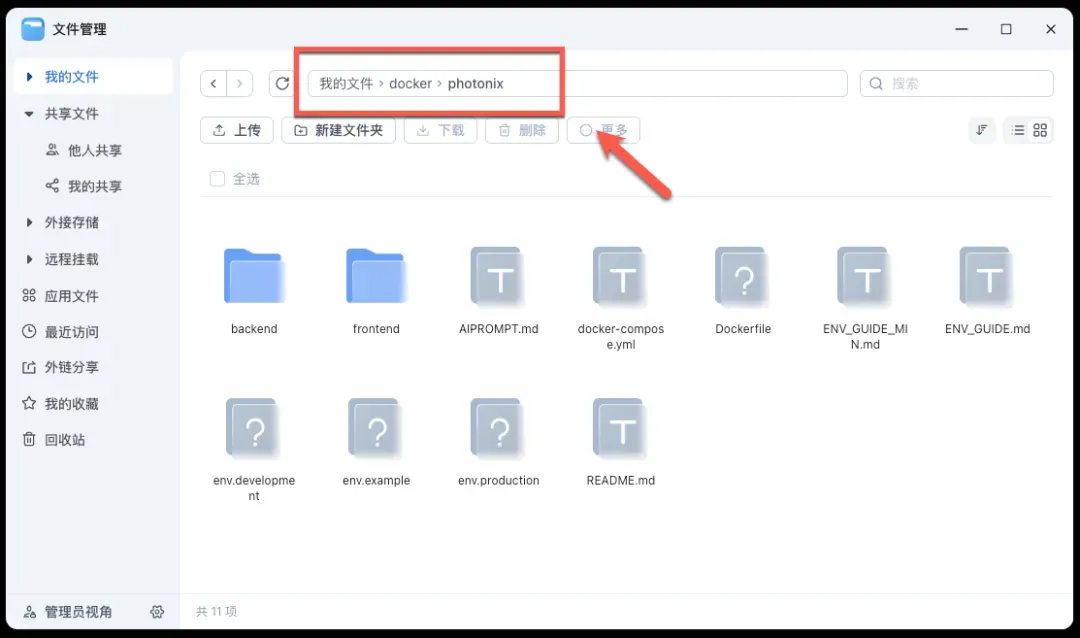The width and height of the screenshot is (1080, 638).
Task: Click the 共 11 项 item count
Action: pyautogui.click(x=216, y=611)
